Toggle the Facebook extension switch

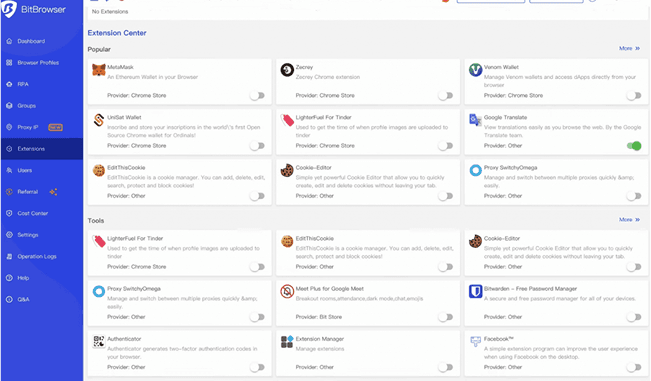[634, 367]
